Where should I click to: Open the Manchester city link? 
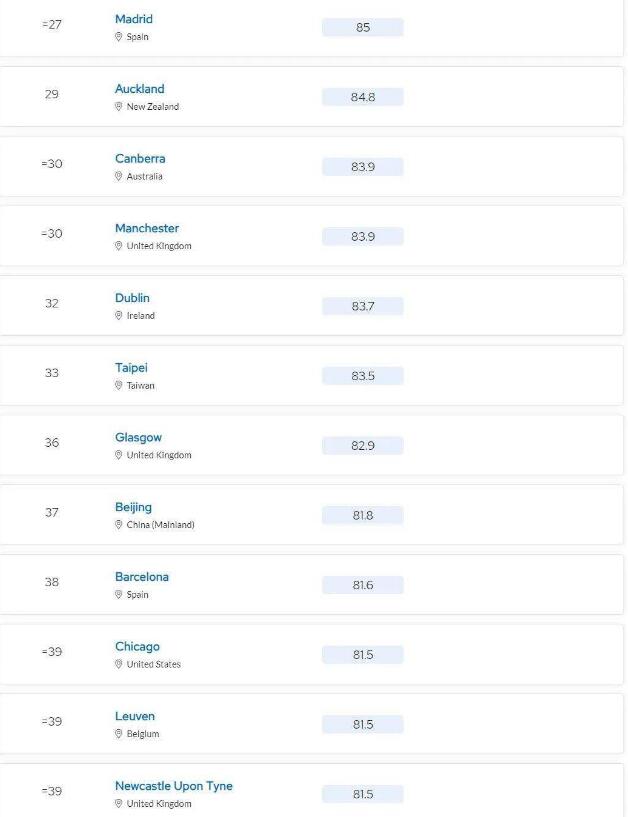[147, 228]
